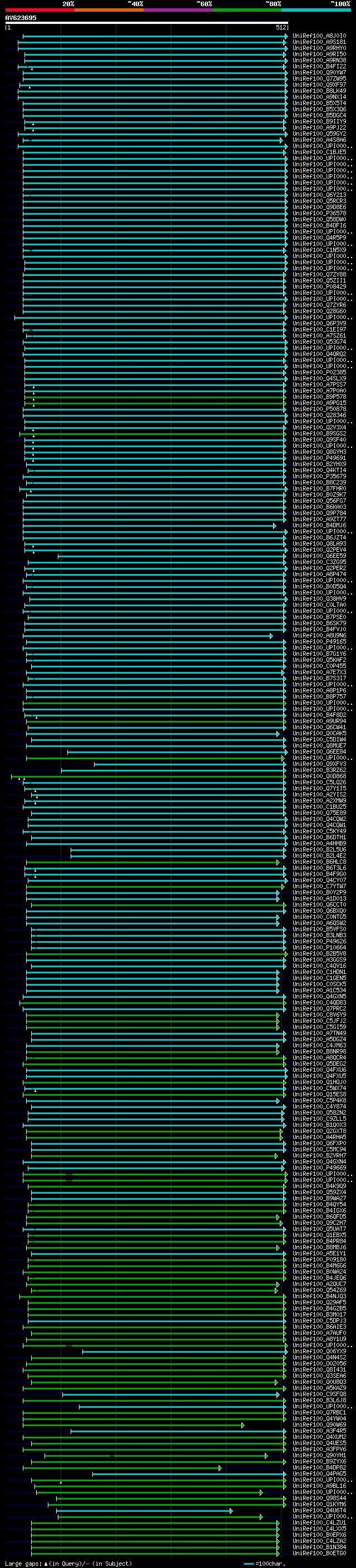Click the cyan ~100% identity legend bar
The width and height of the screenshot is (356, 1568).
[316, 10]
